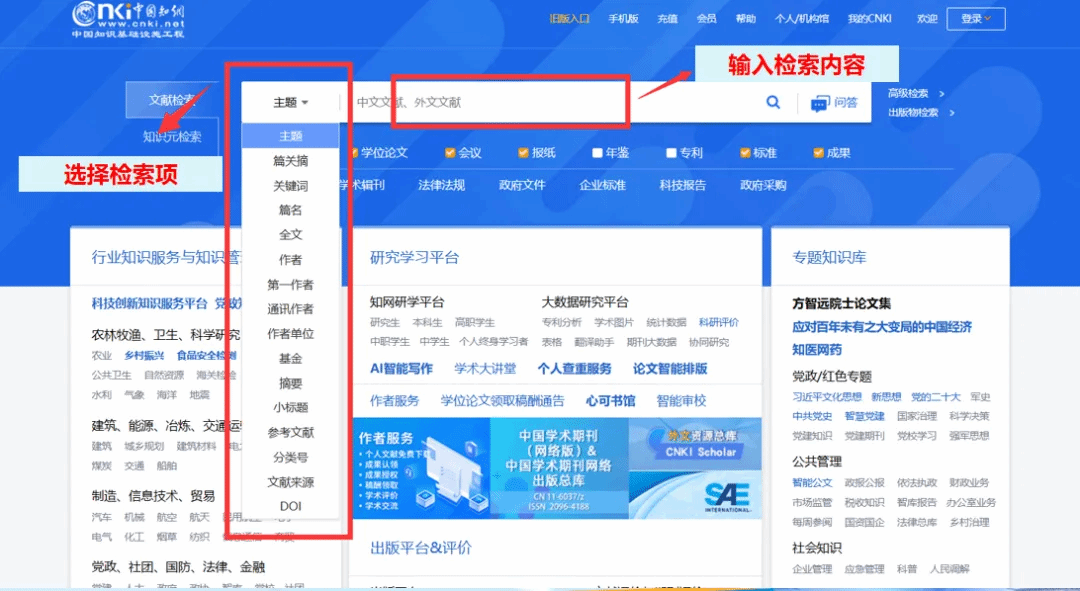
Task: Open 知医网药 link
Action: coord(817,350)
